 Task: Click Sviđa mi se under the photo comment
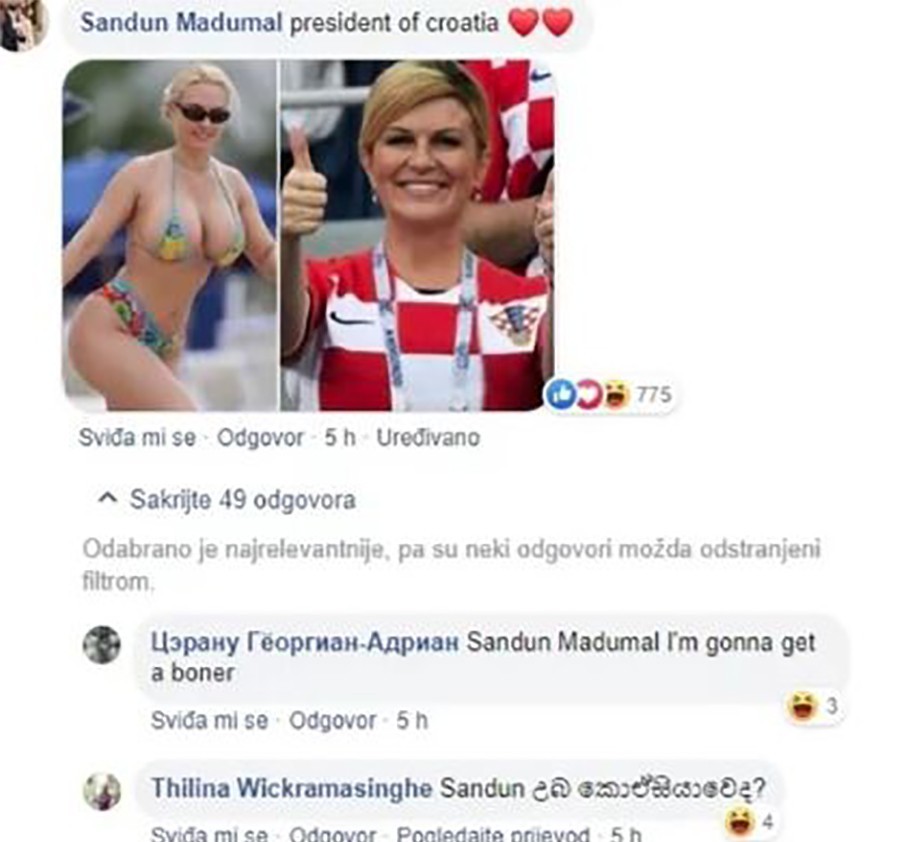tap(137, 438)
